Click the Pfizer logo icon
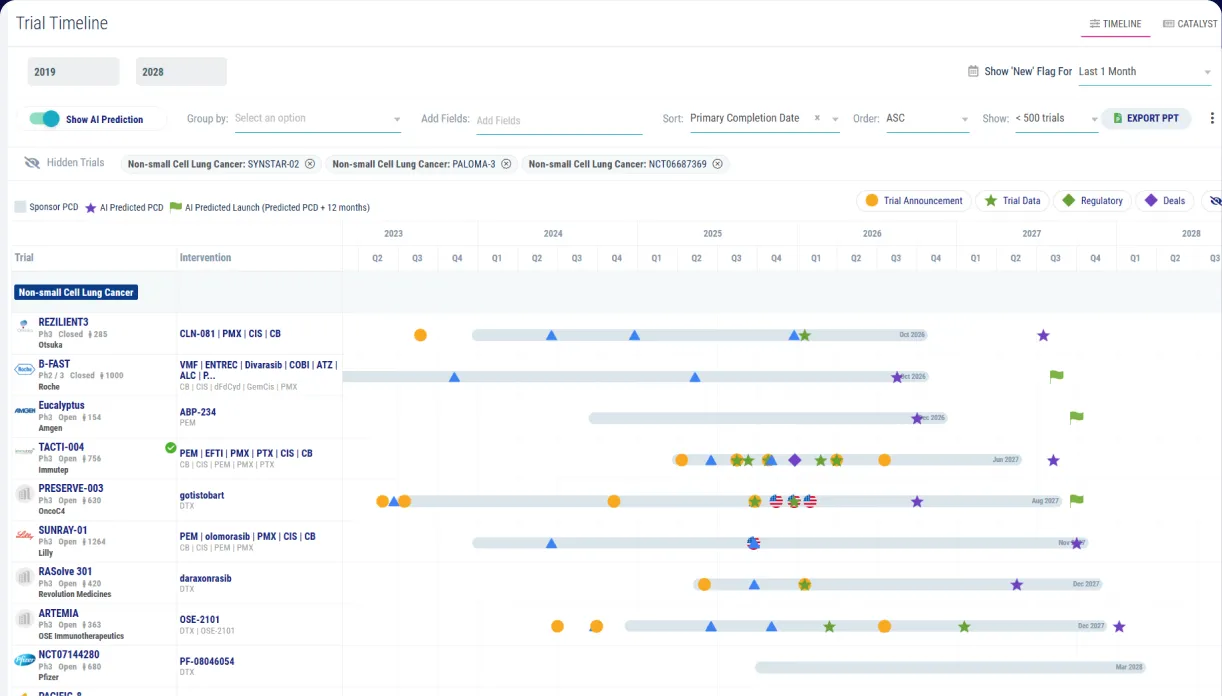 [x=24, y=660]
